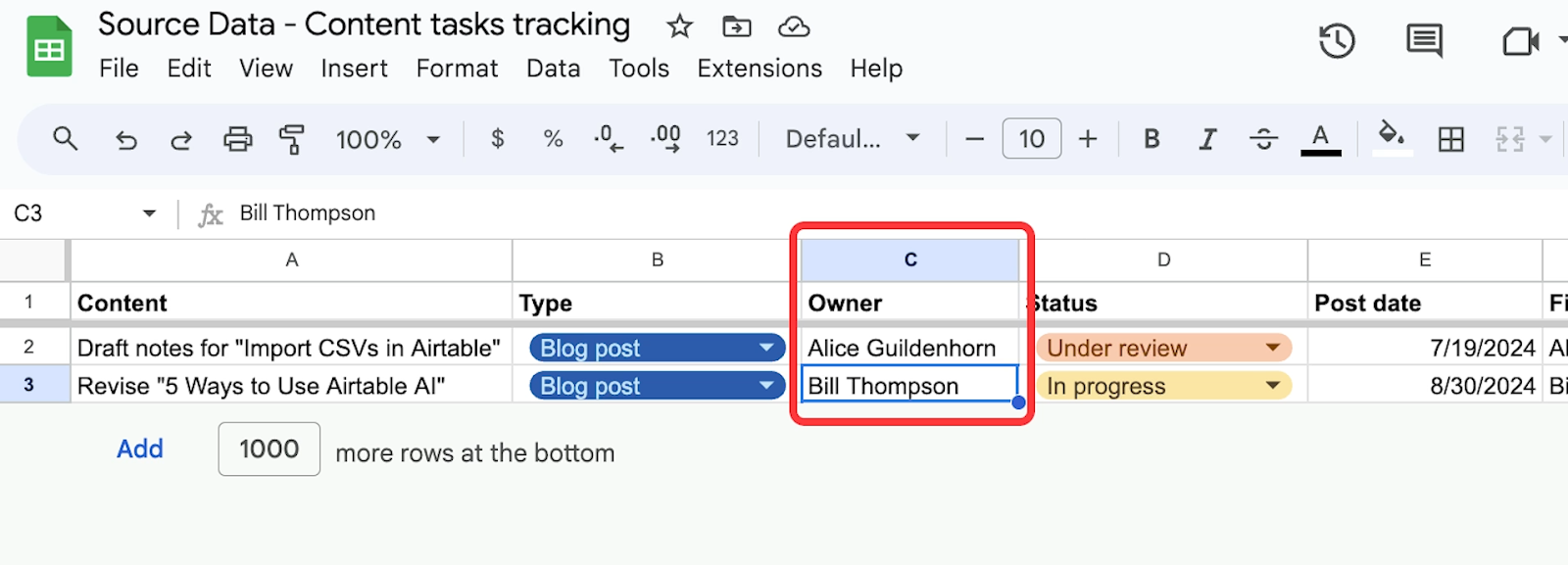
Task: Format as currency
Action: tap(498, 139)
